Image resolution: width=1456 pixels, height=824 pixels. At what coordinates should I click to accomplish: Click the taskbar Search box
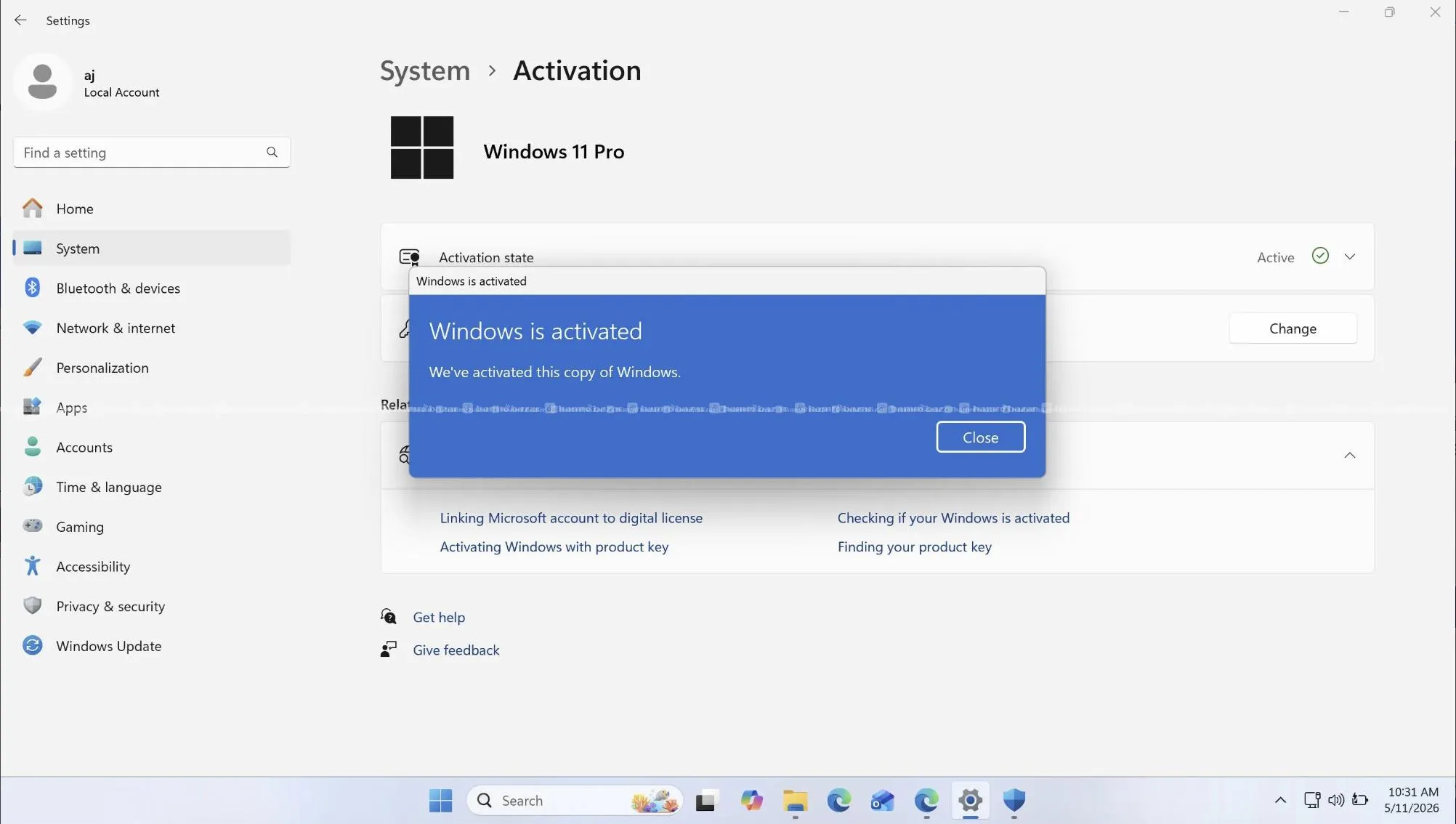point(575,801)
